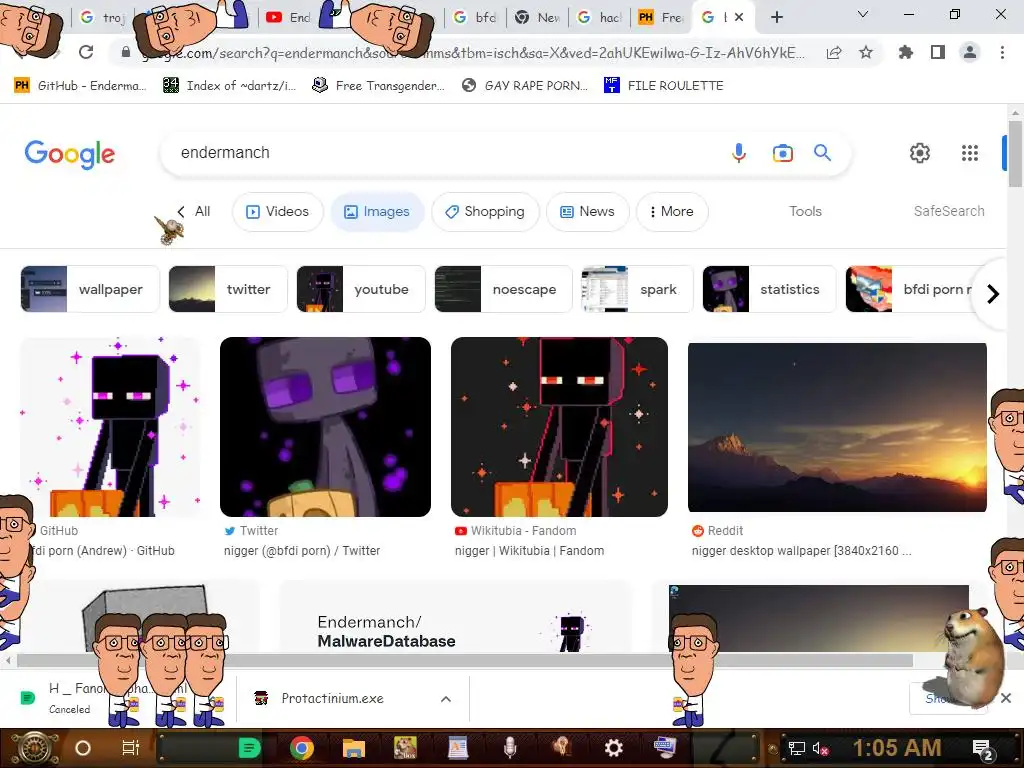Open the FILE ROULETTE bookmark
1024x768 pixels.
click(664, 86)
